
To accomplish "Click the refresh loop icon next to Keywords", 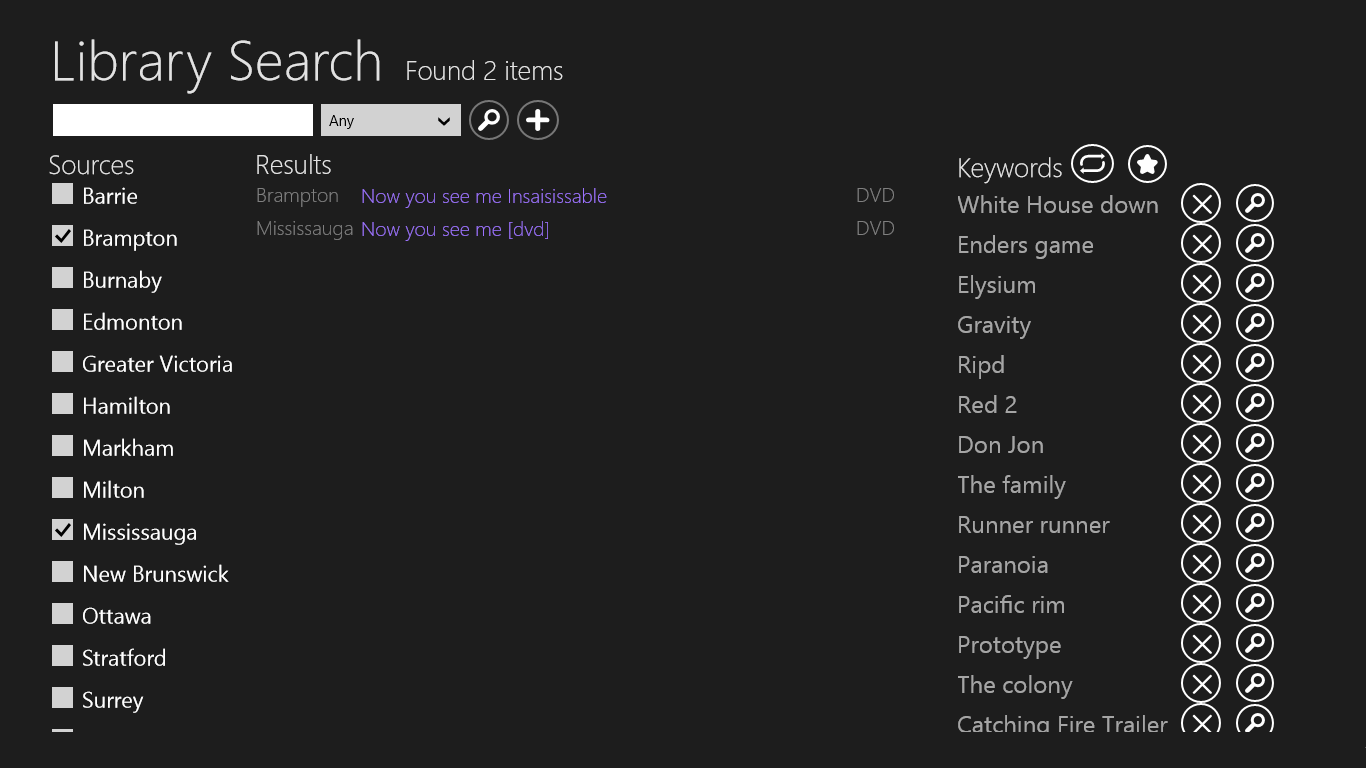I will pyautogui.click(x=1092, y=164).
